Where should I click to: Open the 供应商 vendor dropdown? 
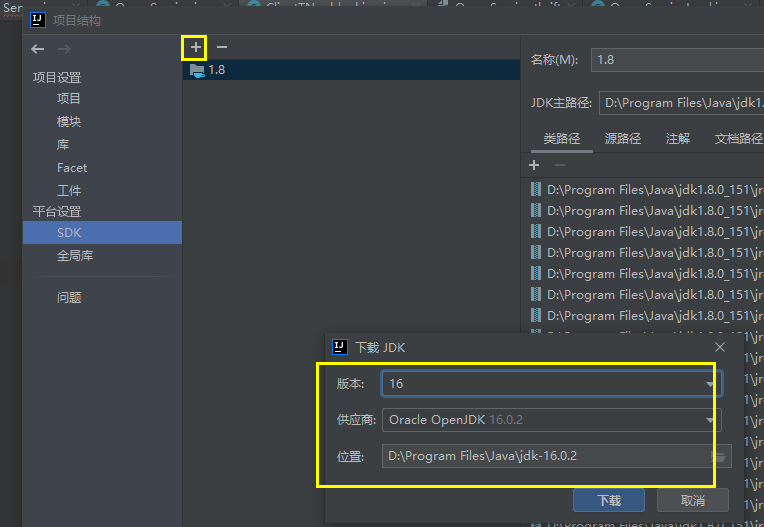point(551,420)
